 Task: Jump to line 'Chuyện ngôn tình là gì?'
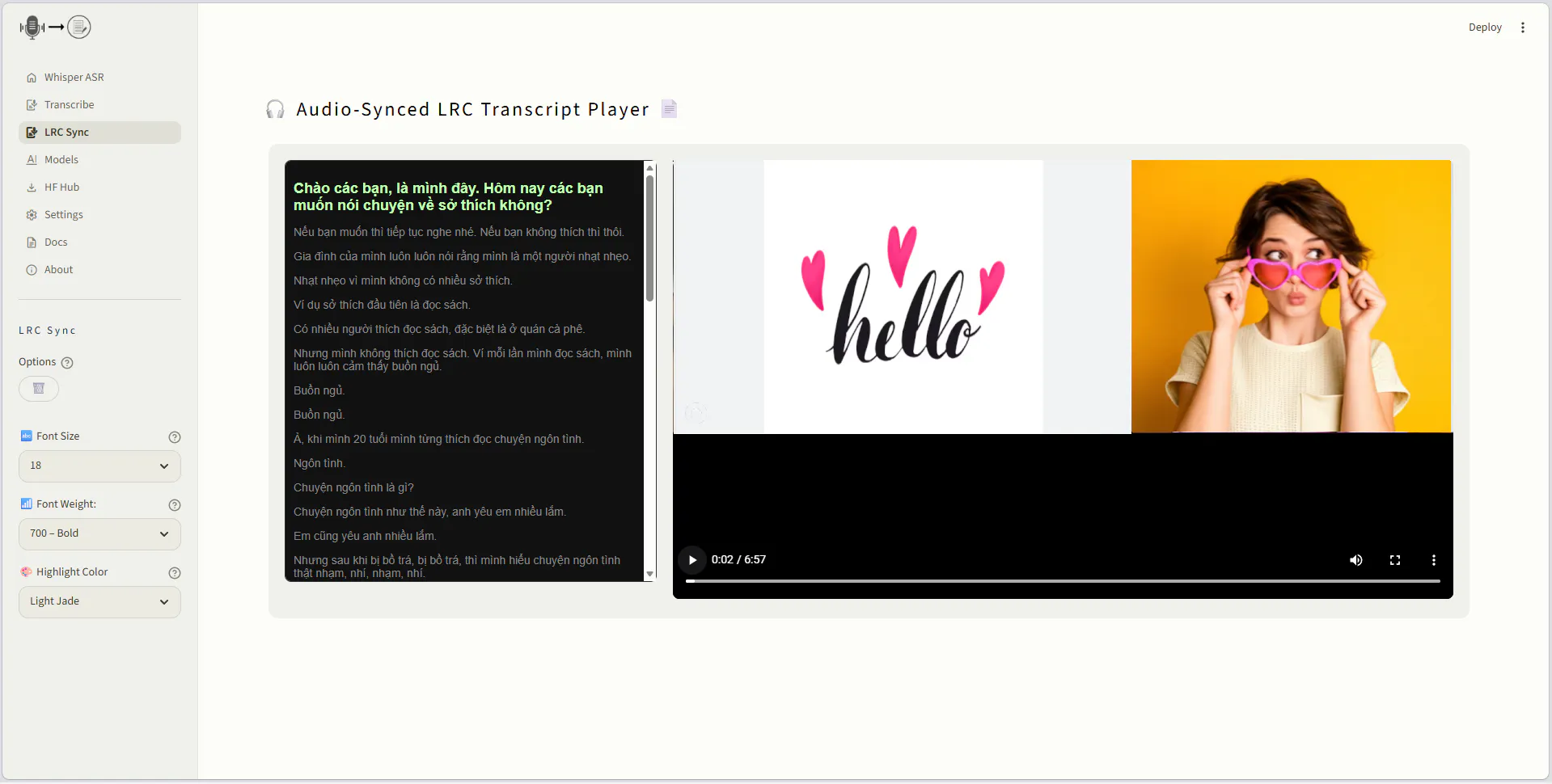pos(353,488)
